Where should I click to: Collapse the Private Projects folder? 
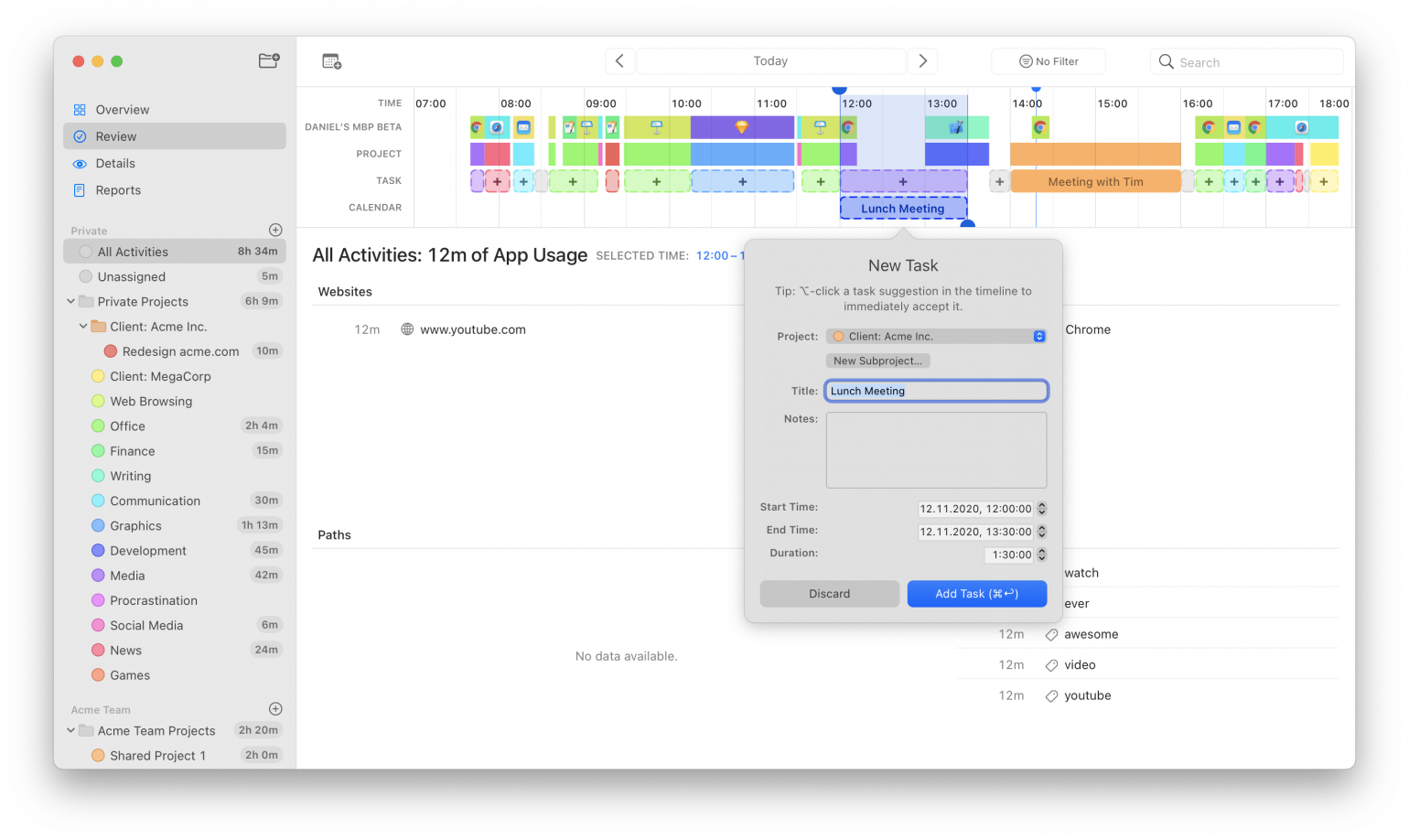pos(70,301)
